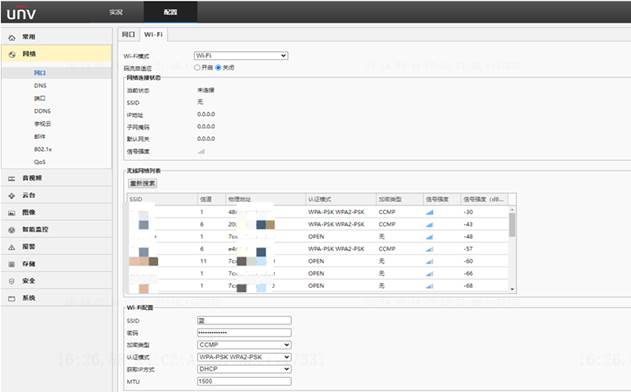
Task: Open the 云台 (PTZ) section icon
Action: (x=12, y=196)
